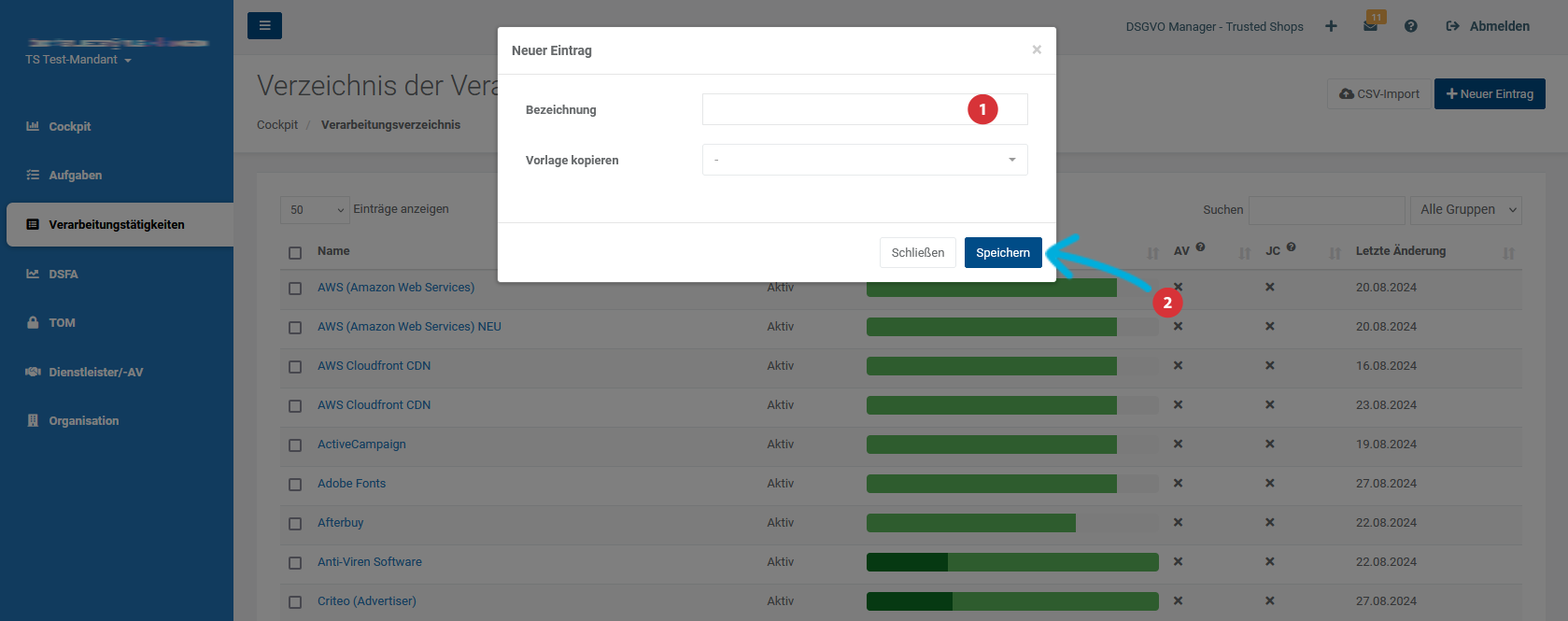The image size is (1568, 621).
Task: Check the Criteo (Advertiser) row checkbox
Action: click(x=295, y=602)
